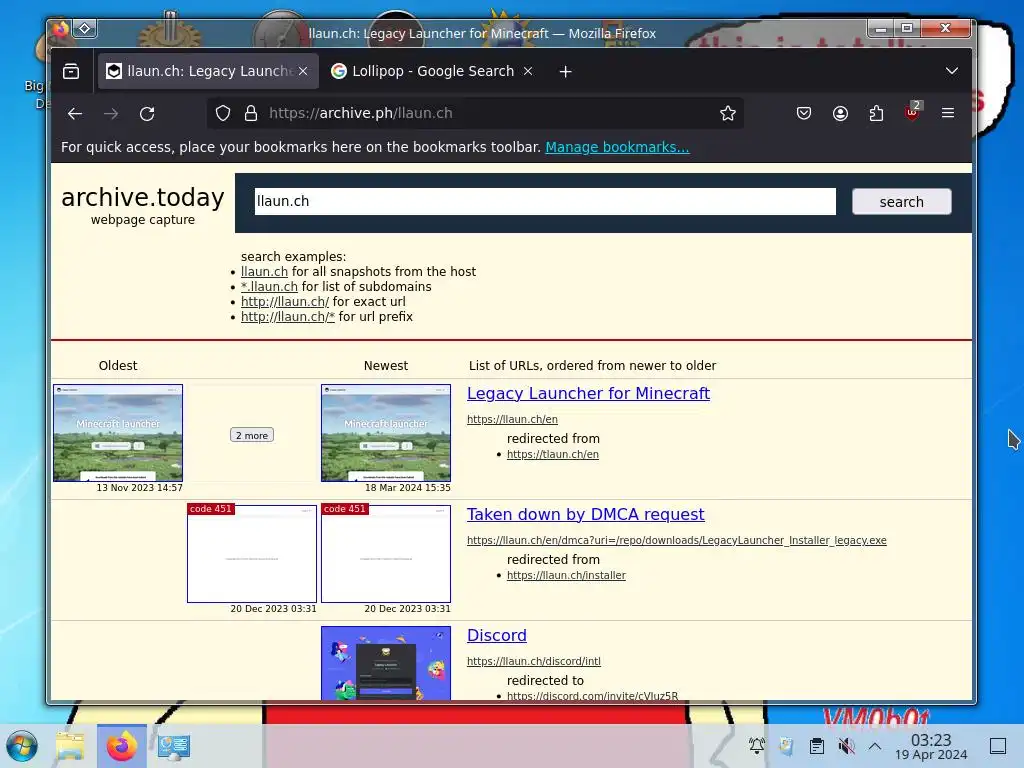Screen dimensions: 1024x768
Task: Open the Manage bookmarks link
Action: 617,148
